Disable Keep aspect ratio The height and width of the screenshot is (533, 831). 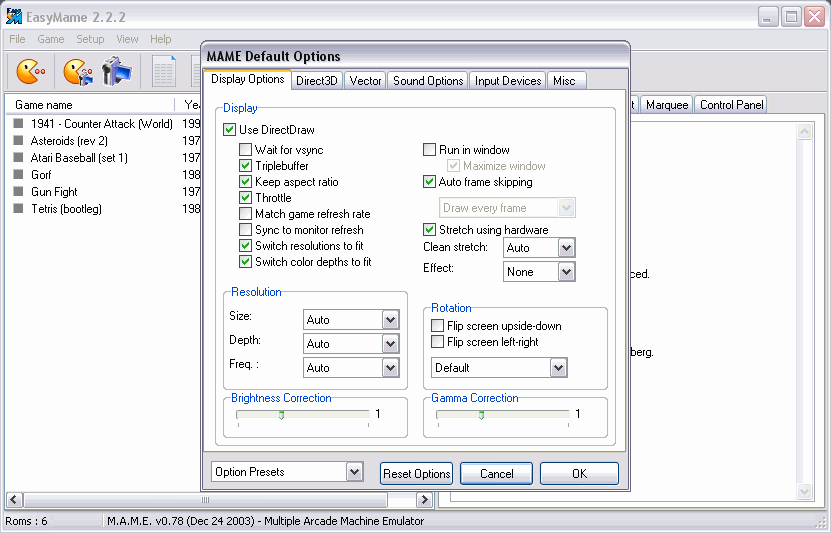tap(245, 182)
